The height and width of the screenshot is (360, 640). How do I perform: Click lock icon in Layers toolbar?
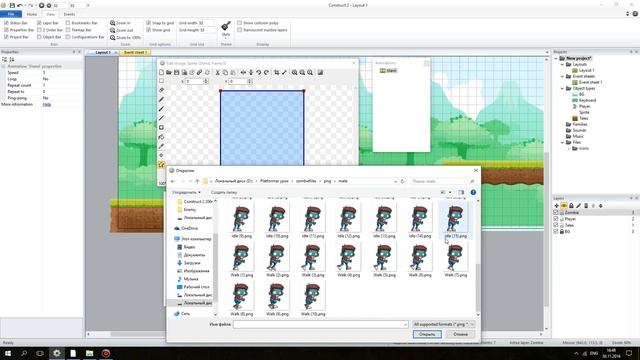click(x=571, y=206)
